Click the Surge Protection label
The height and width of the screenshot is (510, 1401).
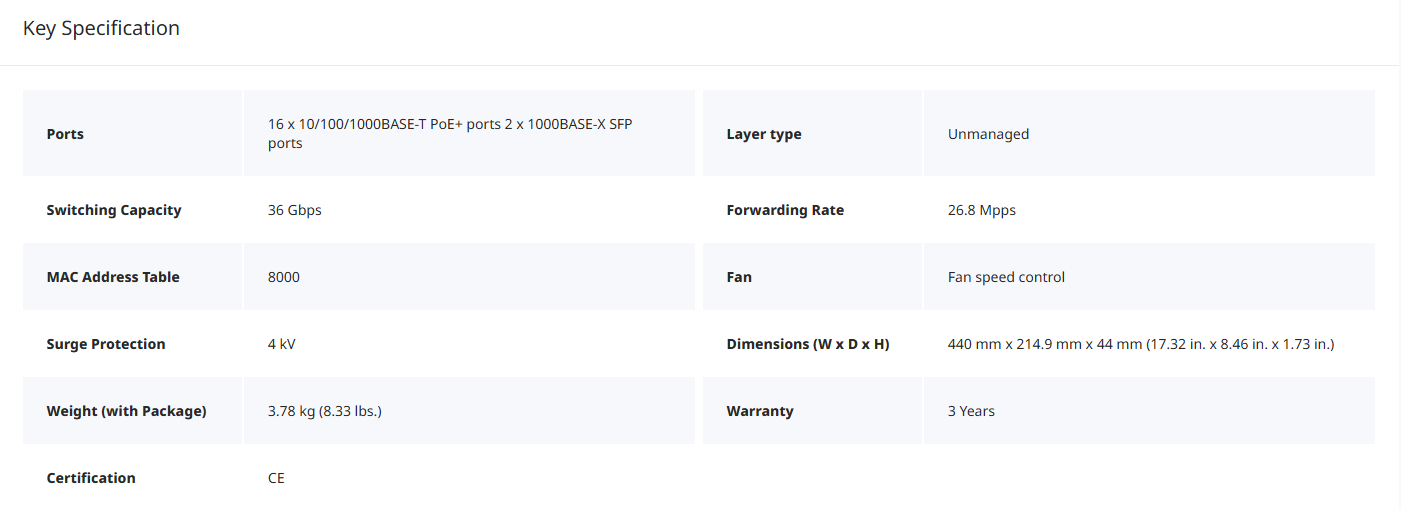coord(106,344)
